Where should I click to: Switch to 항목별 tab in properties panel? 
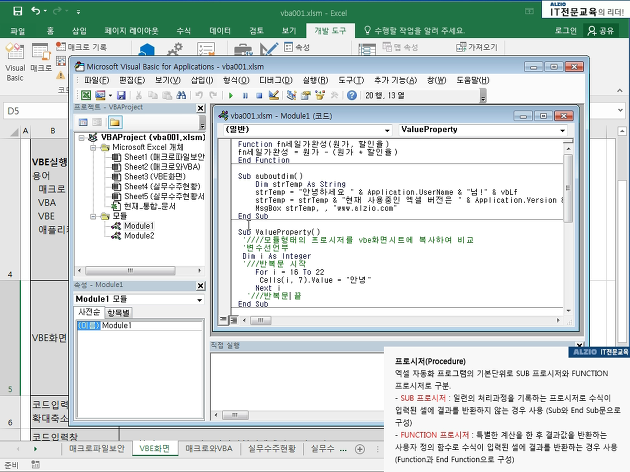point(119,313)
